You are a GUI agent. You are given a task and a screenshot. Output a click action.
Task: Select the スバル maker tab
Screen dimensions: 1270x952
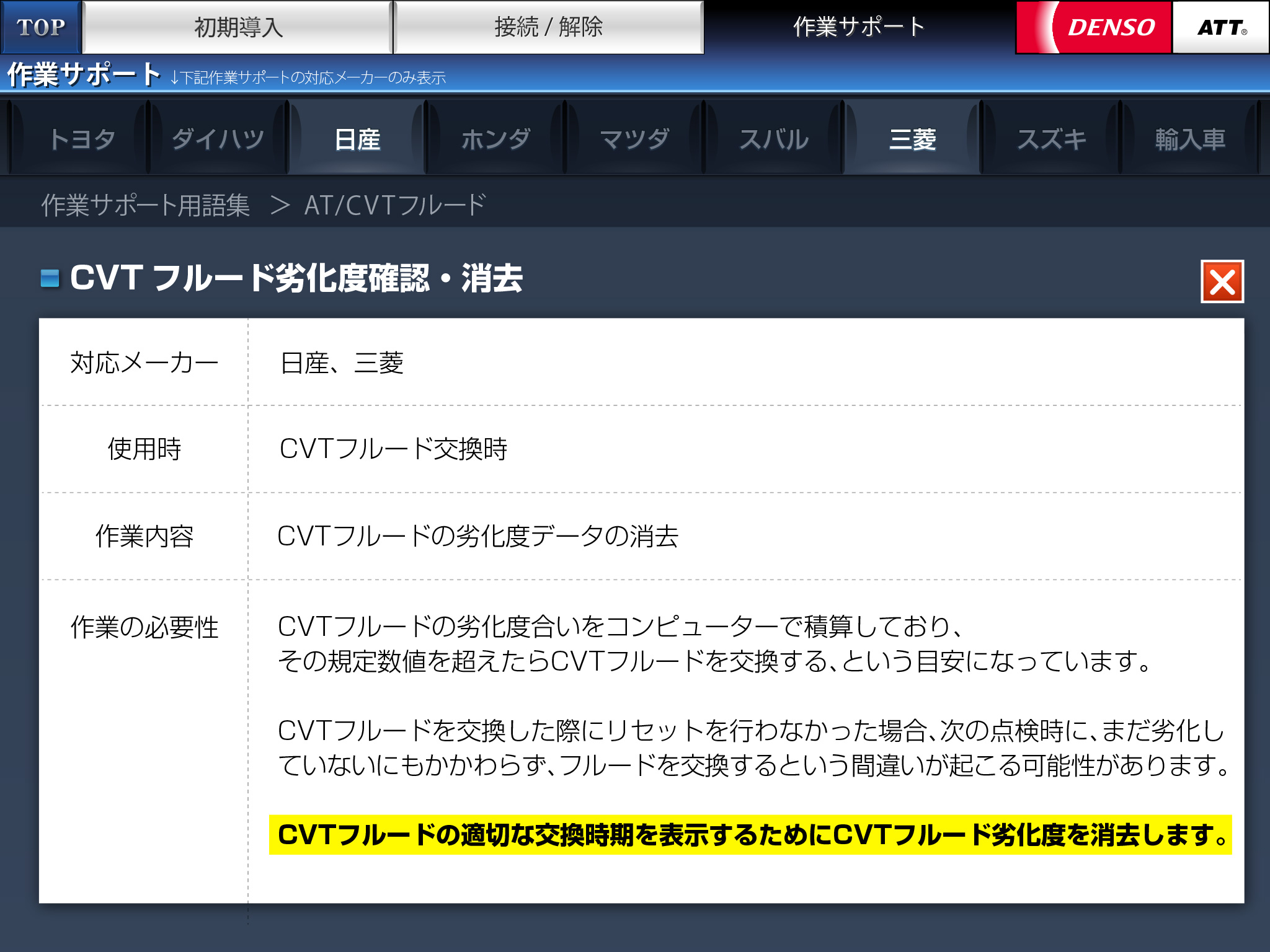coord(773,139)
